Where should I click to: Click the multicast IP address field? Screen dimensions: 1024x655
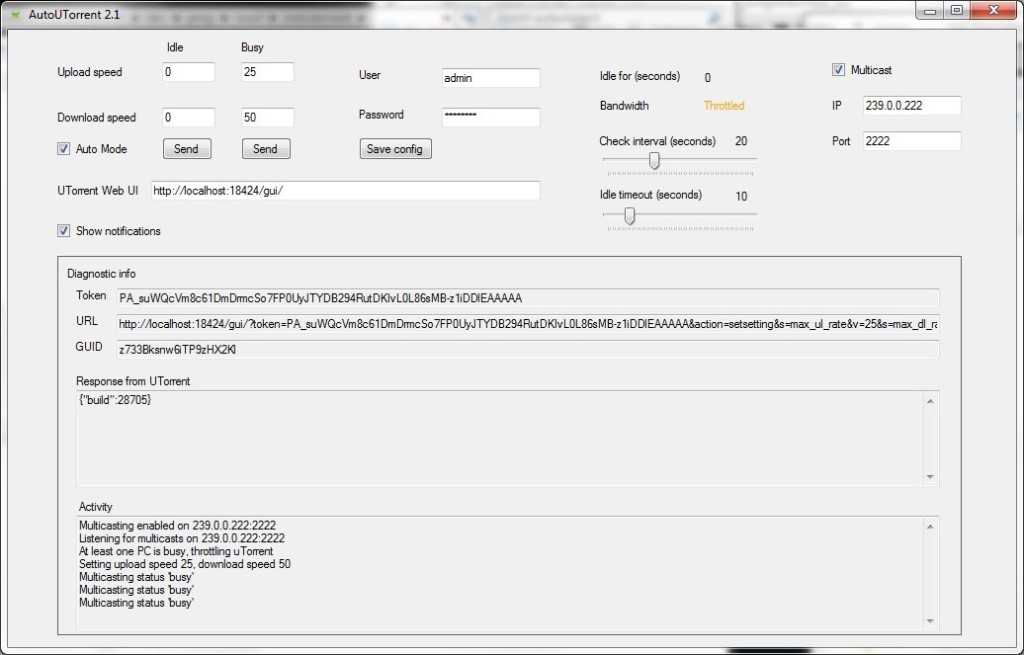(911, 105)
